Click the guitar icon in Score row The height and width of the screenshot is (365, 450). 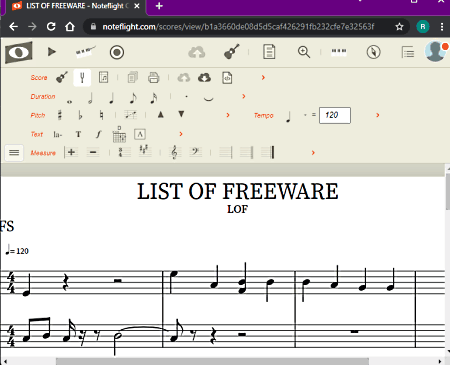(62, 77)
